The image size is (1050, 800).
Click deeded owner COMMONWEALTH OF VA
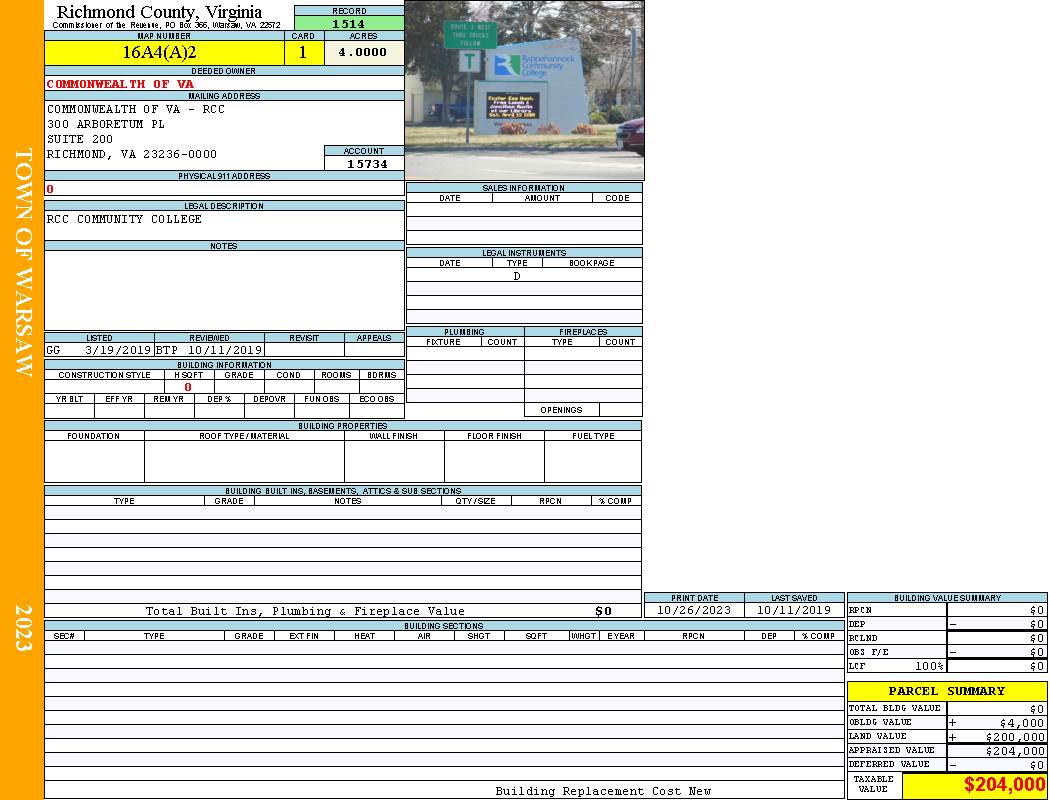click(120, 84)
